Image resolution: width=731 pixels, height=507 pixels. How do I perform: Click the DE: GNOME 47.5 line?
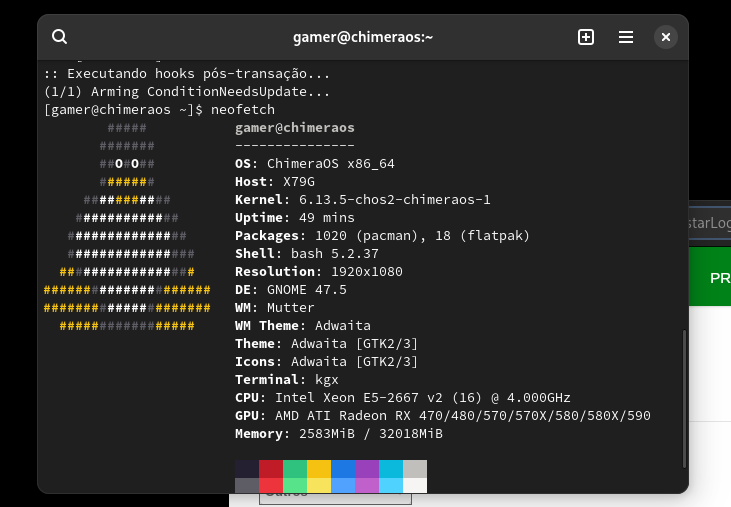[291, 290]
